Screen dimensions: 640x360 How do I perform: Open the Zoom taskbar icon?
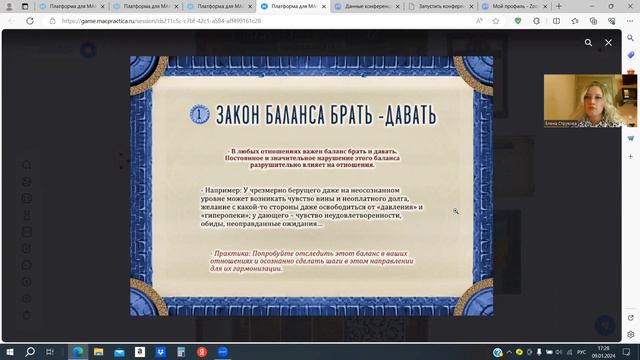point(222,352)
